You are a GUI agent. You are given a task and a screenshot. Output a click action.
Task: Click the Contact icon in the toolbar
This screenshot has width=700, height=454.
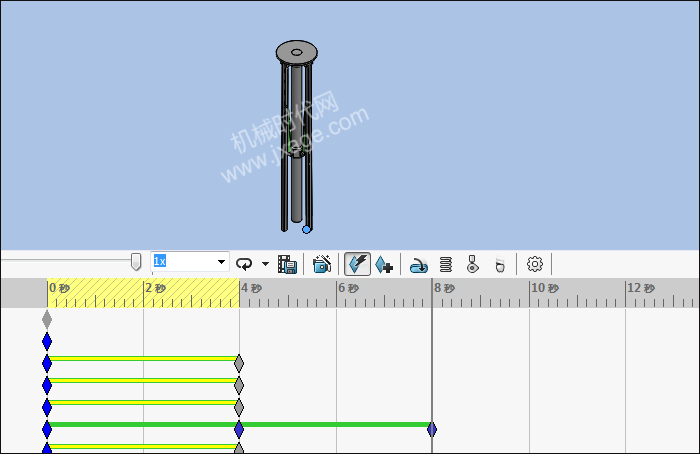(472, 264)
